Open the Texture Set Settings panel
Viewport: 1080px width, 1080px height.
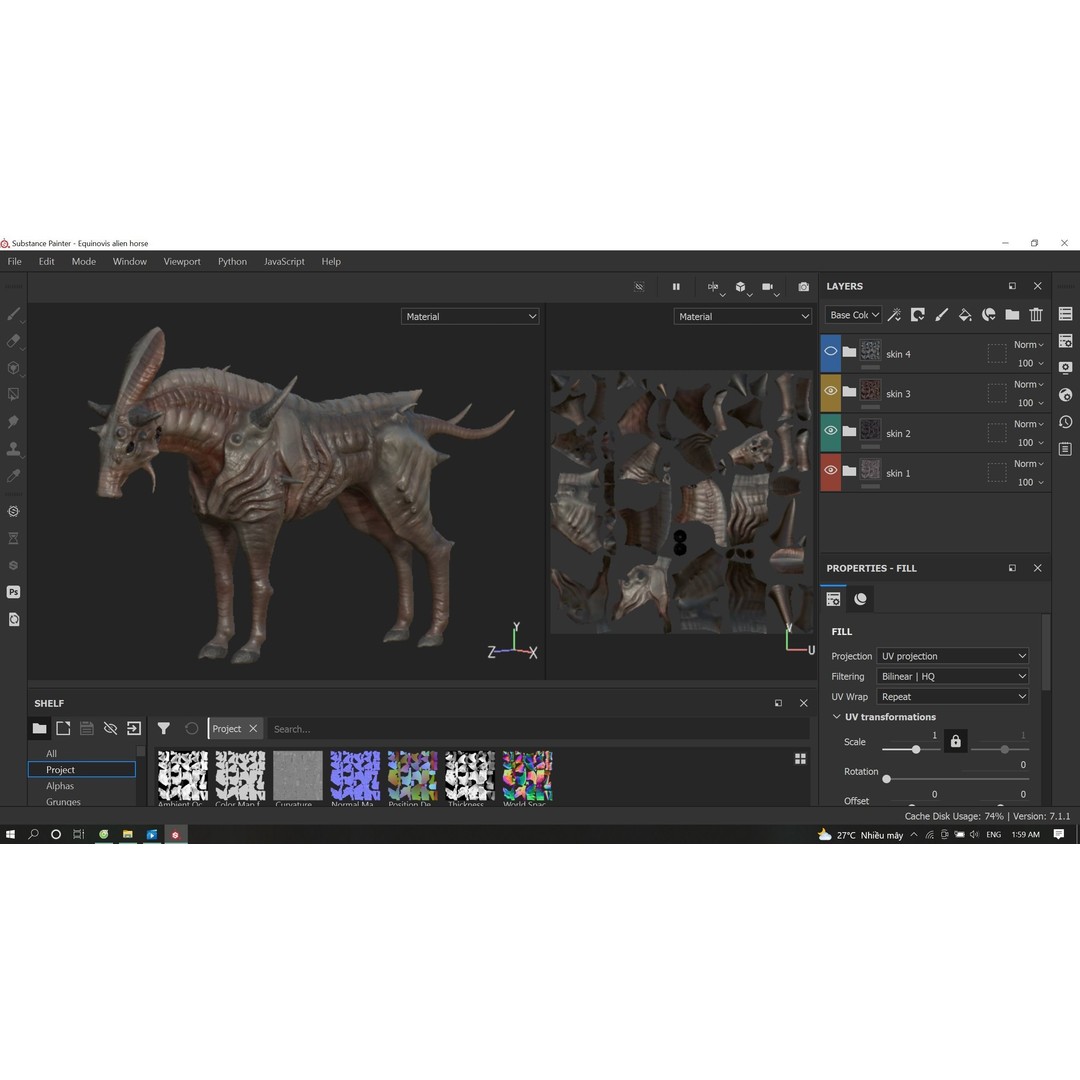pos(1065,340)
